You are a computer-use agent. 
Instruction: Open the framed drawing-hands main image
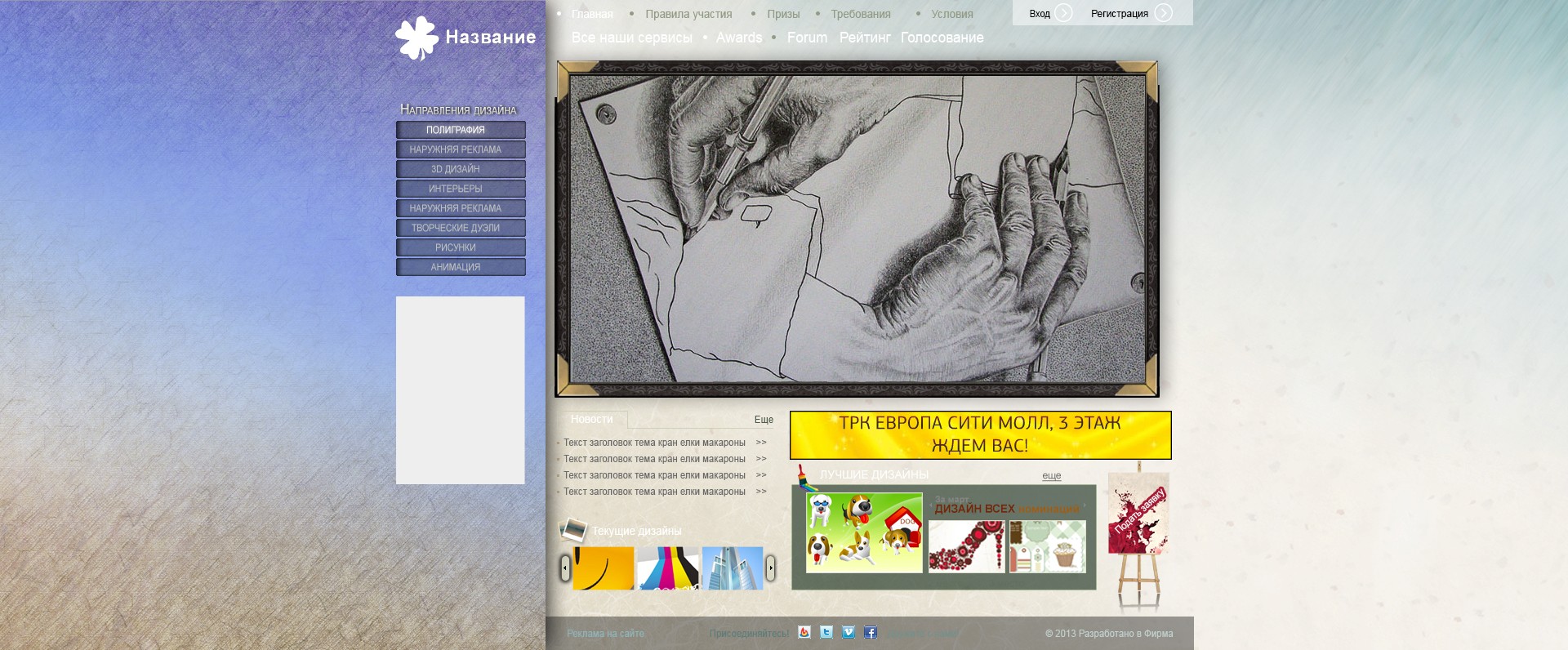(857, 229)
